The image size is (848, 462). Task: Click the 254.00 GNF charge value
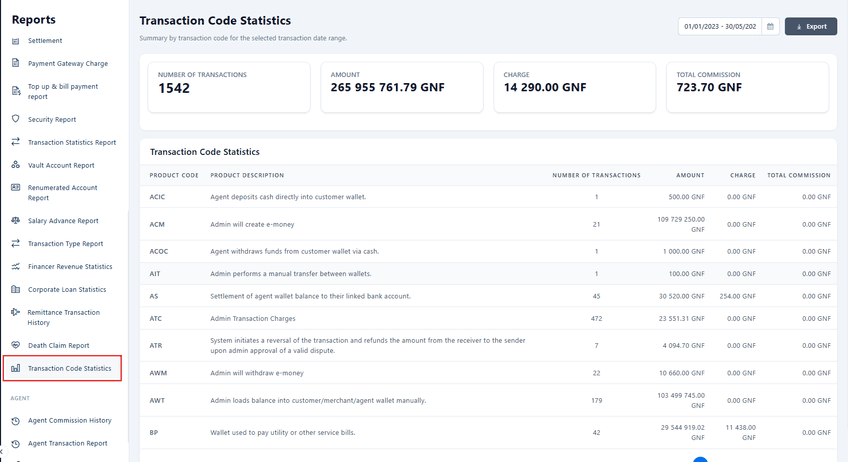pos(737,296)
